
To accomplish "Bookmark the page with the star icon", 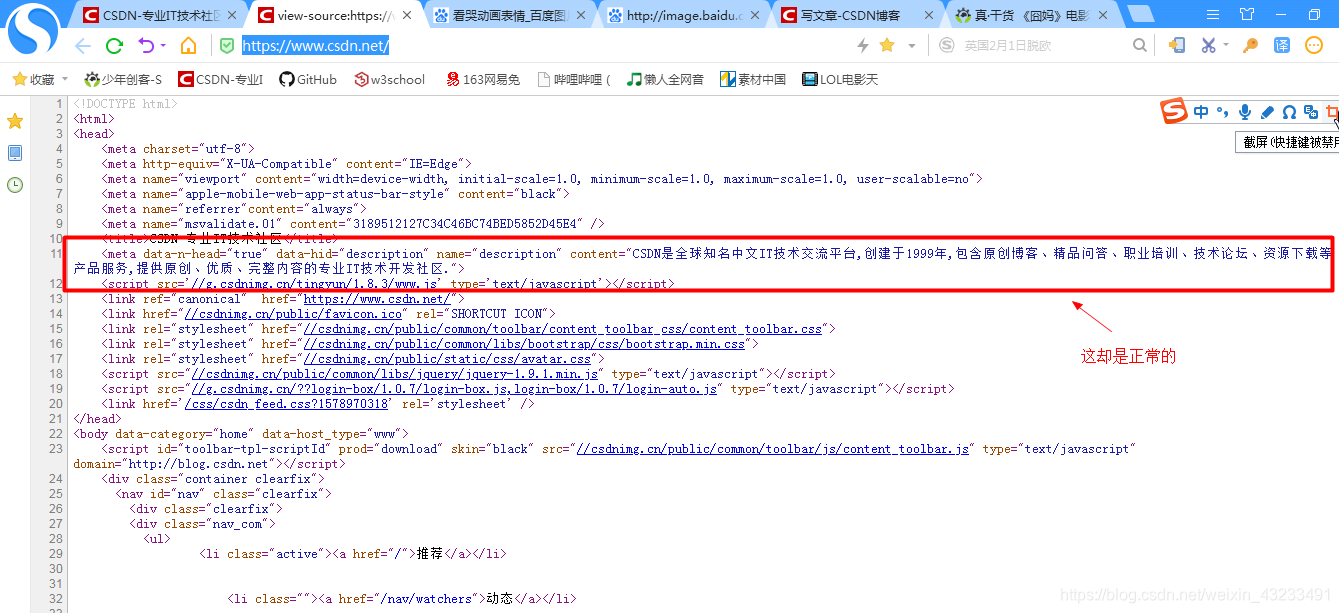I will point(887,46).
